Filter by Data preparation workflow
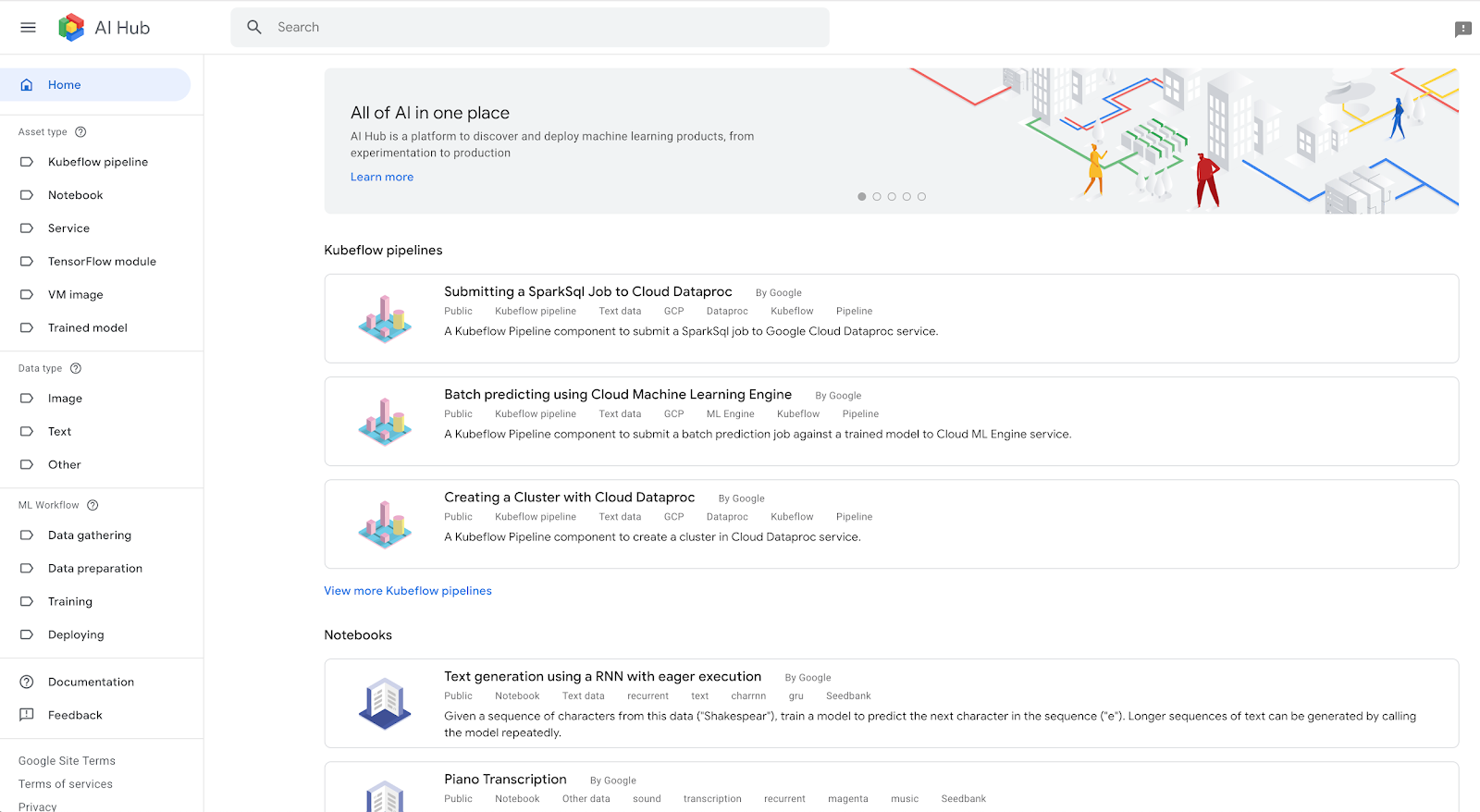 (x=95, y=569)
